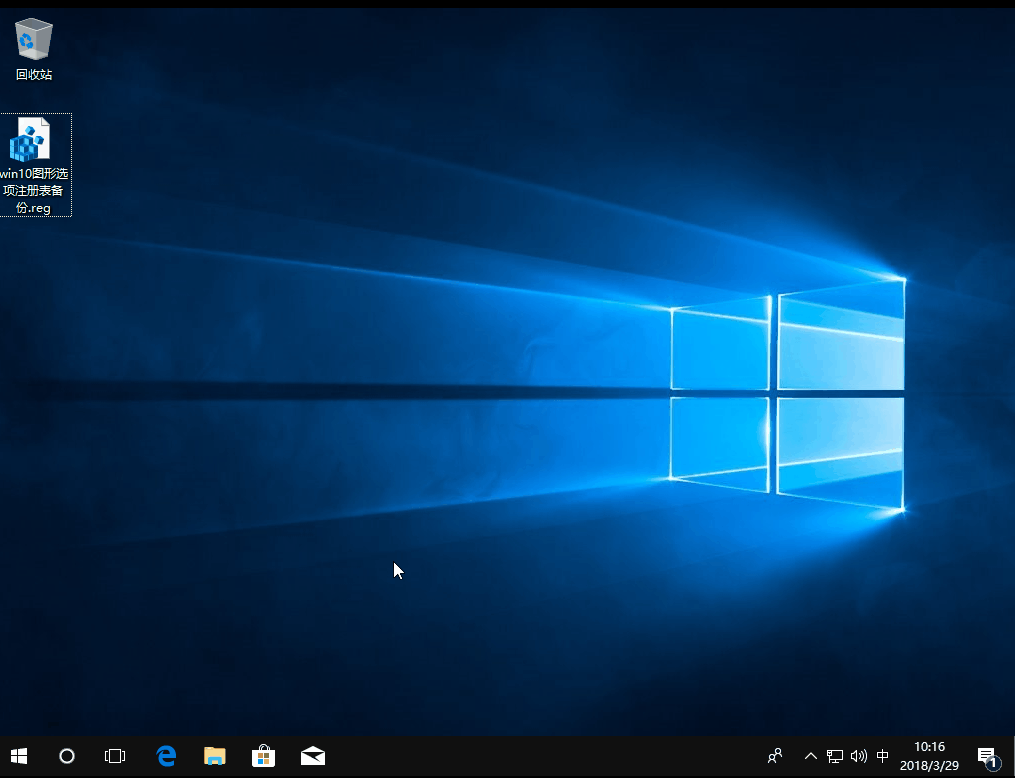
Task: Click the 回收站 label text
Action: click(34, 74)
